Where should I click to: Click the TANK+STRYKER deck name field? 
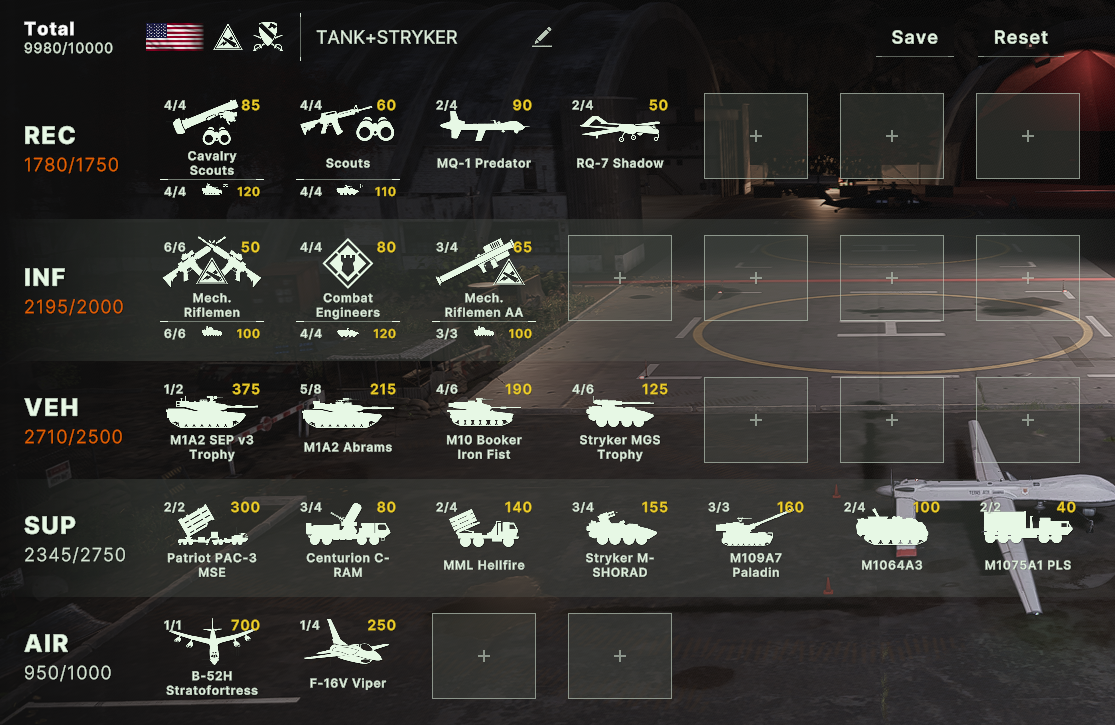387,37
